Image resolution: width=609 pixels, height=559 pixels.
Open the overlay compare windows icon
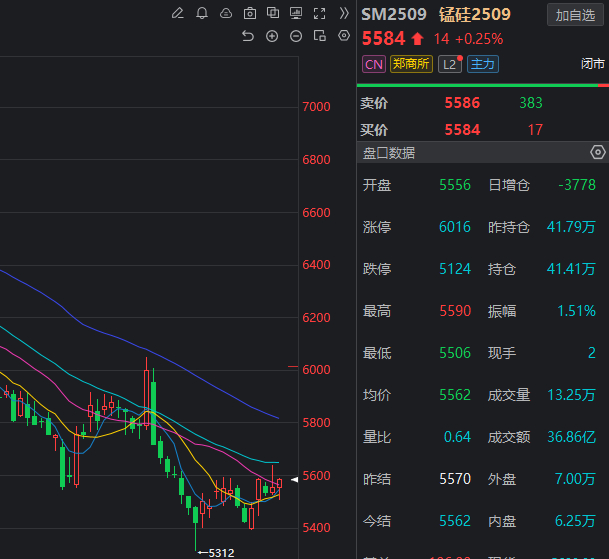(272, 13)
